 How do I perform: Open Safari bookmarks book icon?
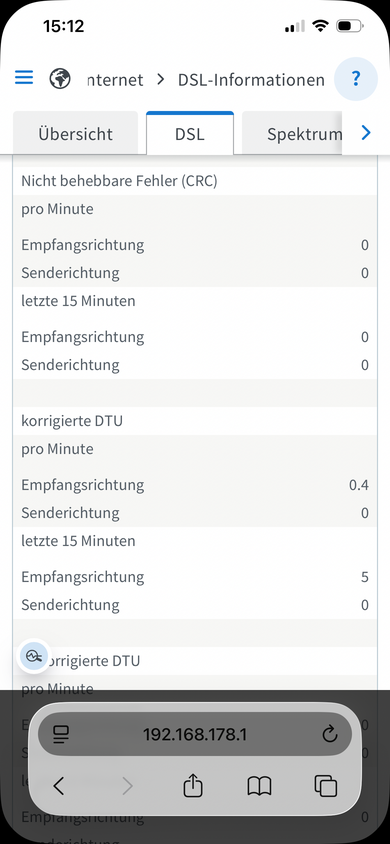[x=259, y=786]
